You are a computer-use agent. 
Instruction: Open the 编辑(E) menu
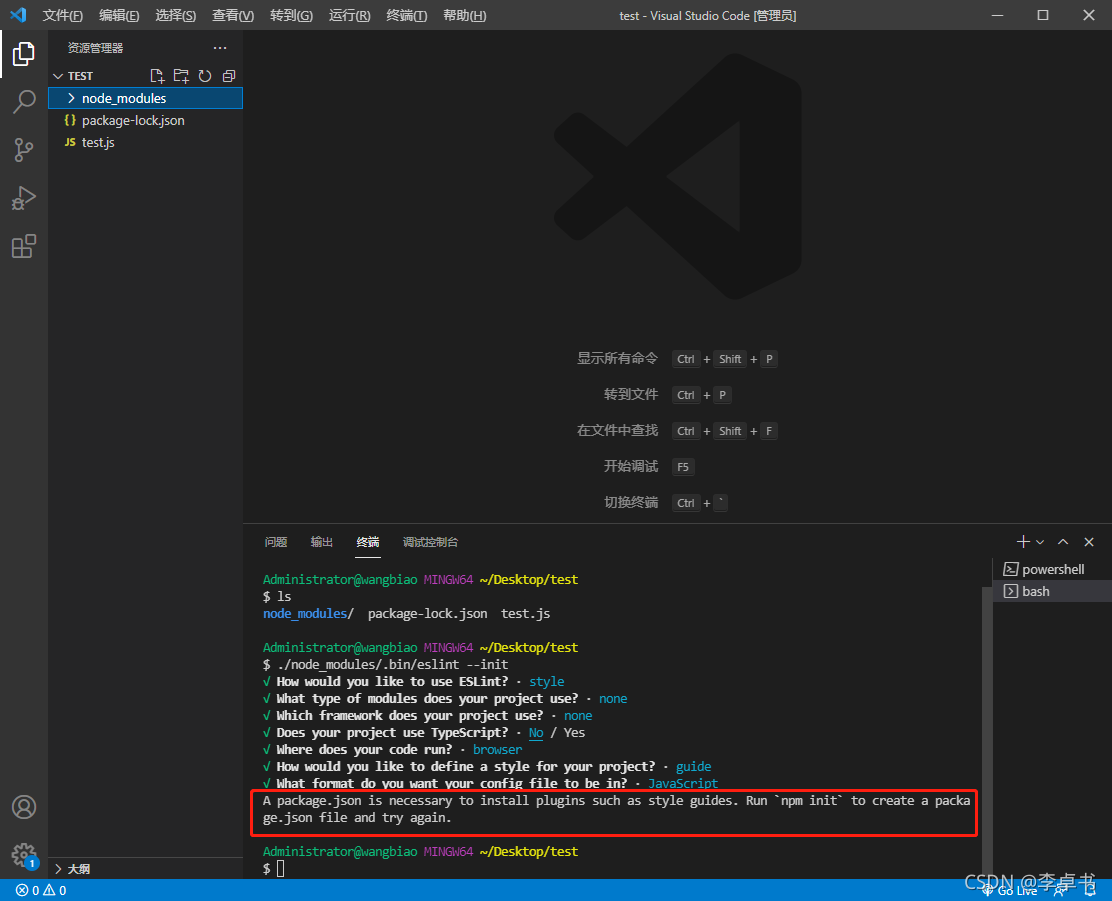pos(119,15)
